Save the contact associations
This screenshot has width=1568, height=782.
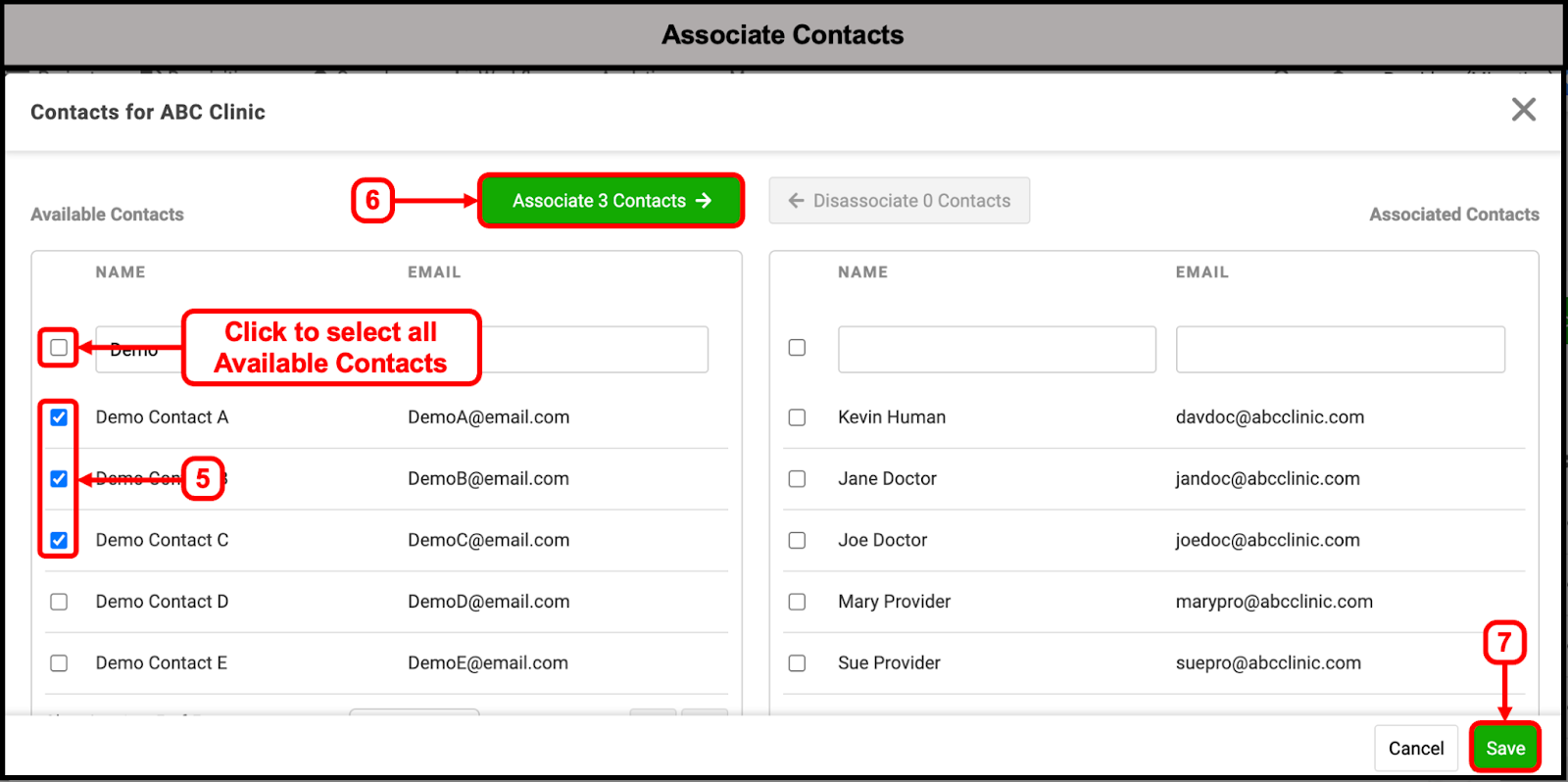(1504, 749)
